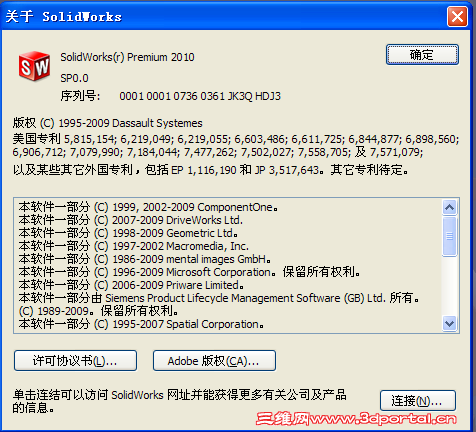Click the red SolidWorks SW logo icon
The width and height of the screenshot is (476, 432).
coord(34,66)
